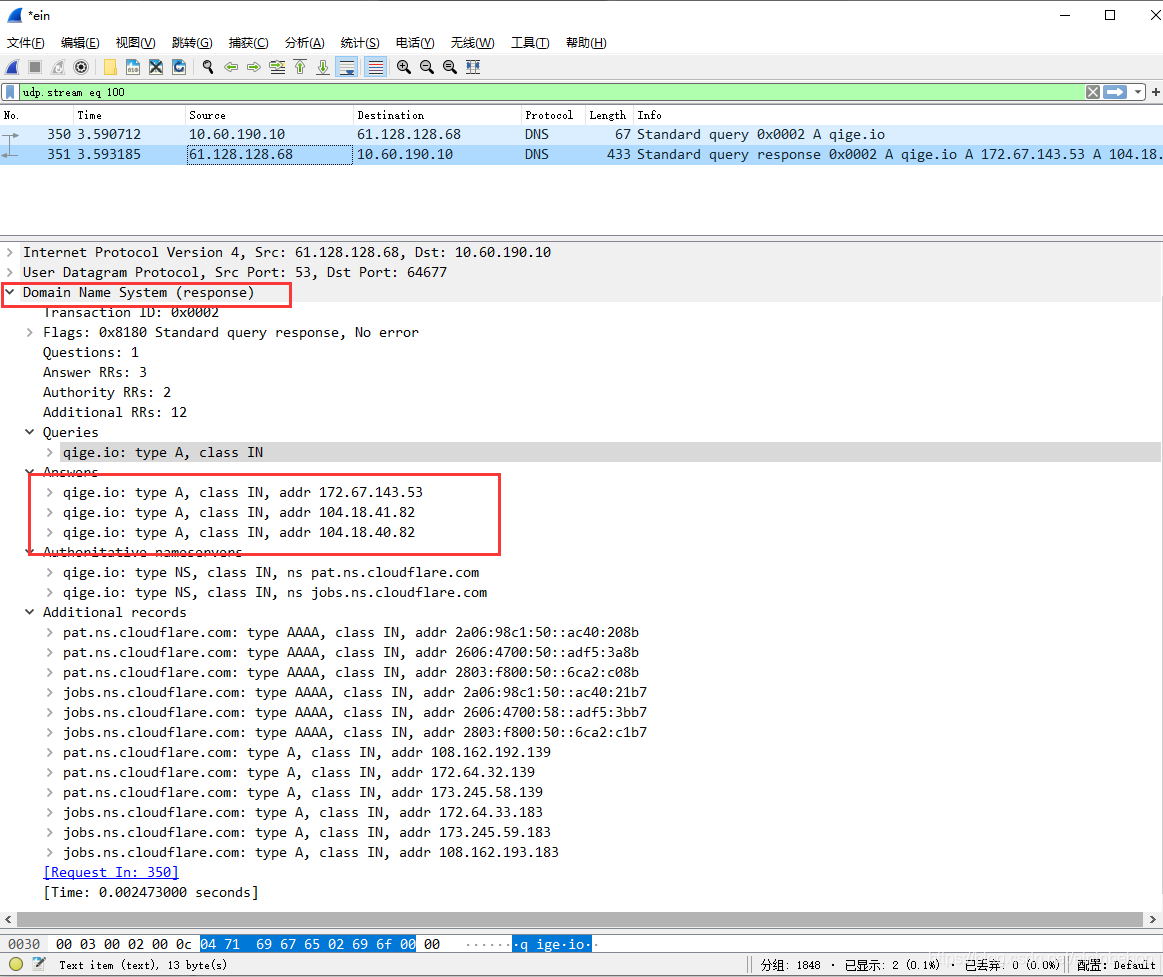The width and height of the screenshot is (1163, 977).
Task: Sort packets by the Time column header
Action: pos(128,115)
